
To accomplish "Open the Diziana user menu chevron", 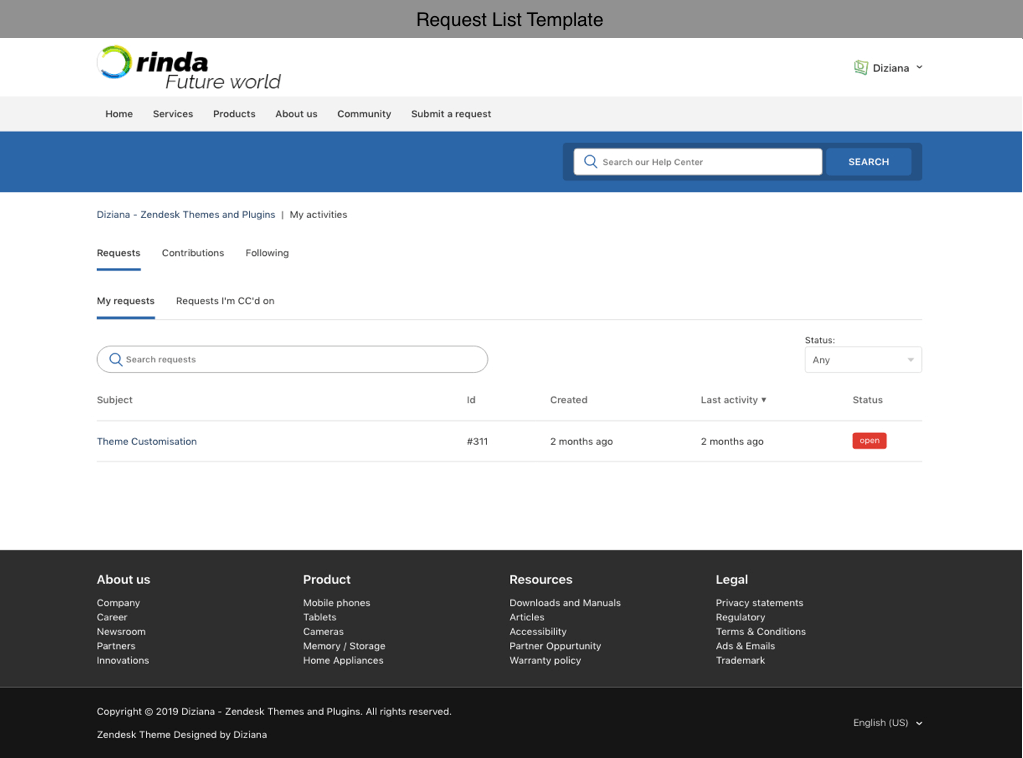I will (x=919, y=68).
